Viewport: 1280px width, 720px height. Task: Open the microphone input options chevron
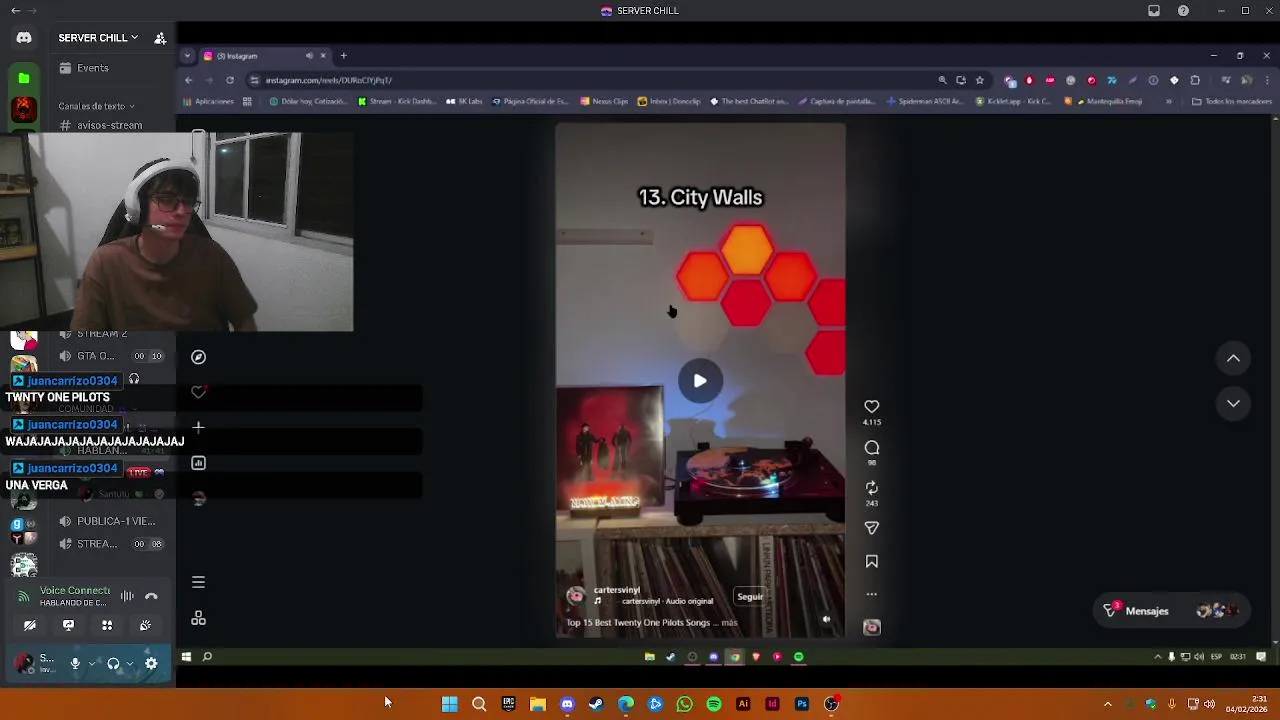coord(92,663)
